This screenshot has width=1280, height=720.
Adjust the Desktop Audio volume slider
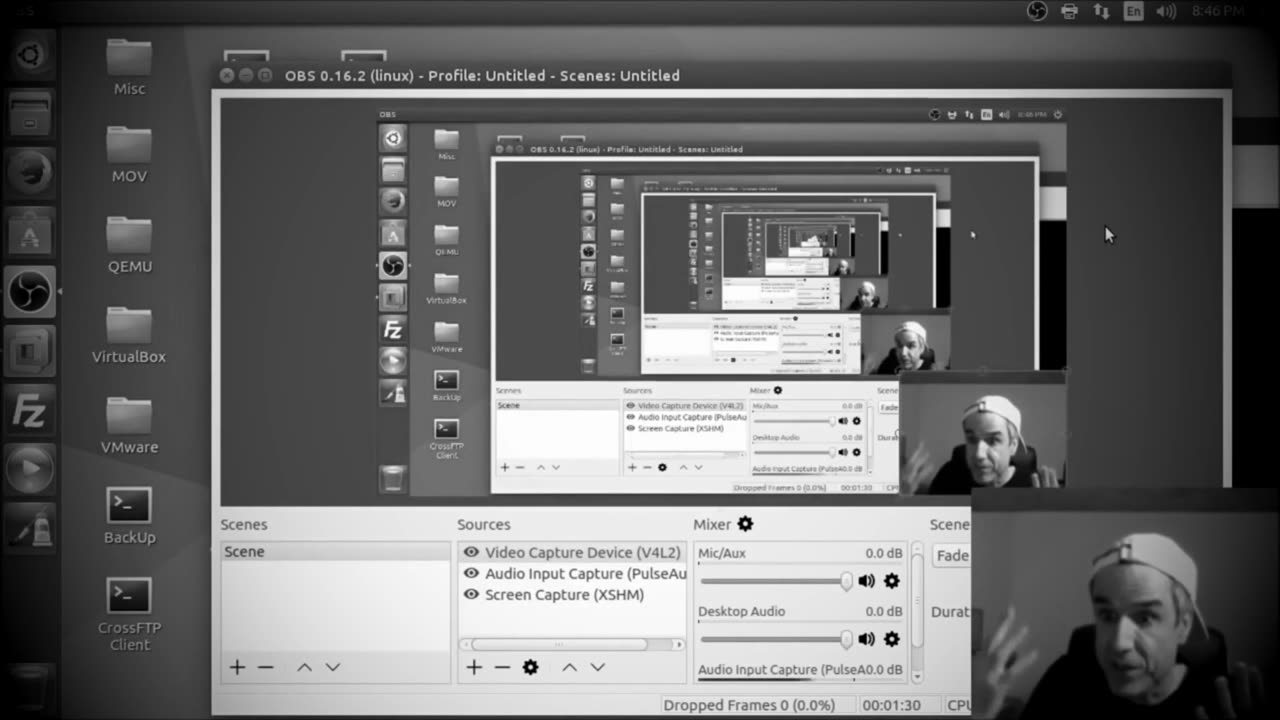point(776,639)
